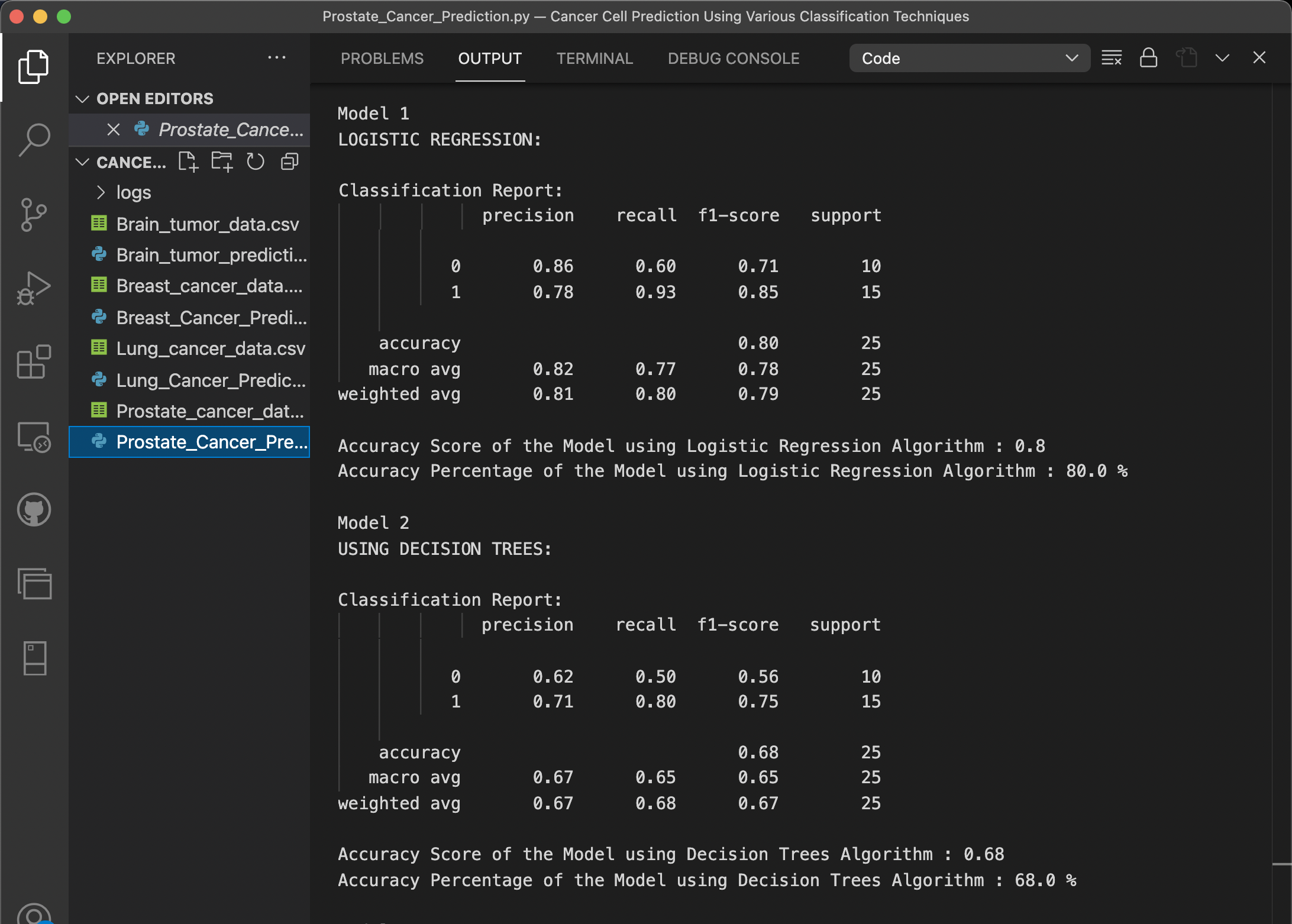1292x924 pixels.
Task: Click the Refresh Explorer icon
Action: pyautogui.click(x=255, y=161)
